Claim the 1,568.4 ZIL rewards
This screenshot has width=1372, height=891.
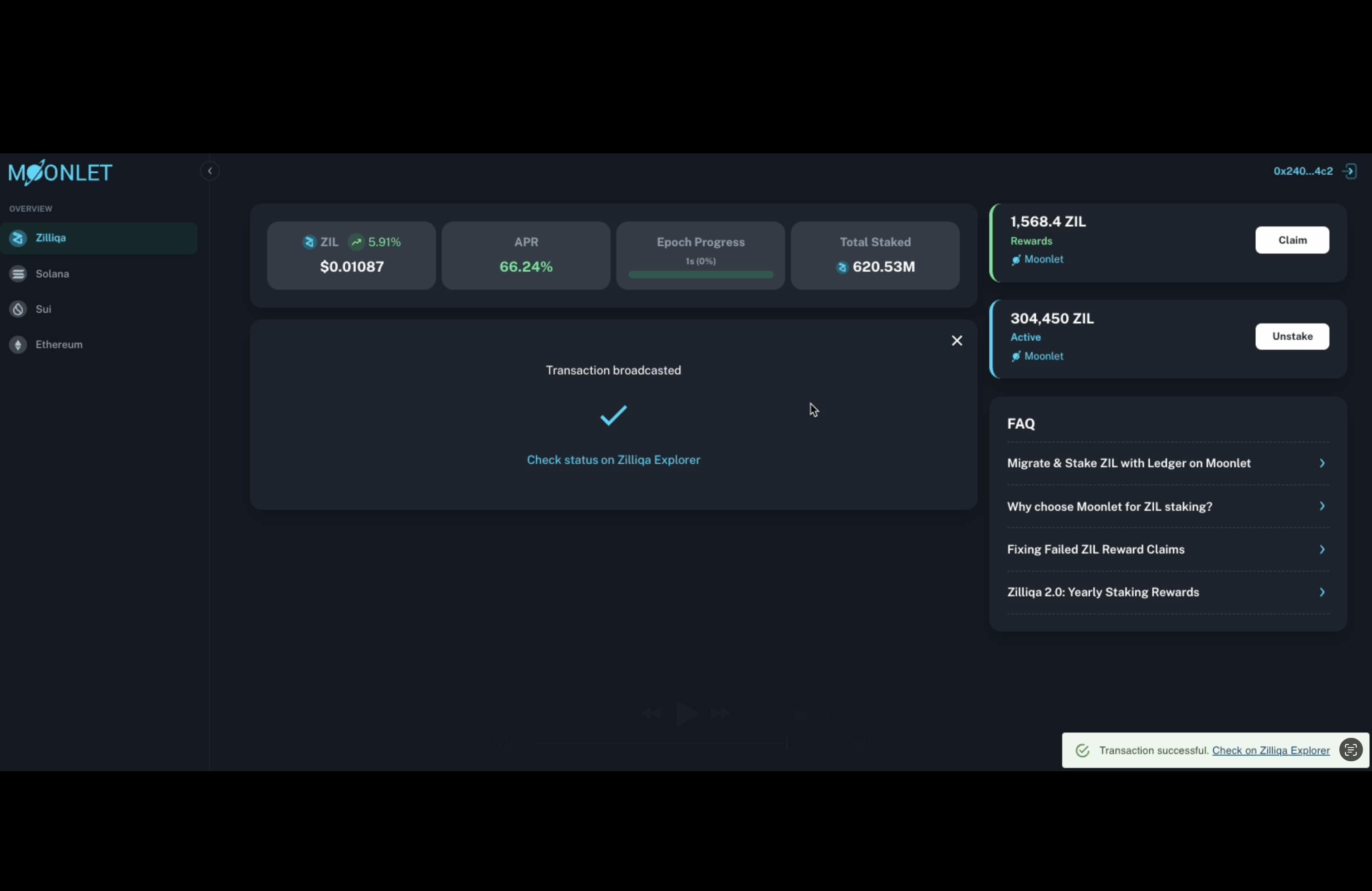tap(1292, 240)
